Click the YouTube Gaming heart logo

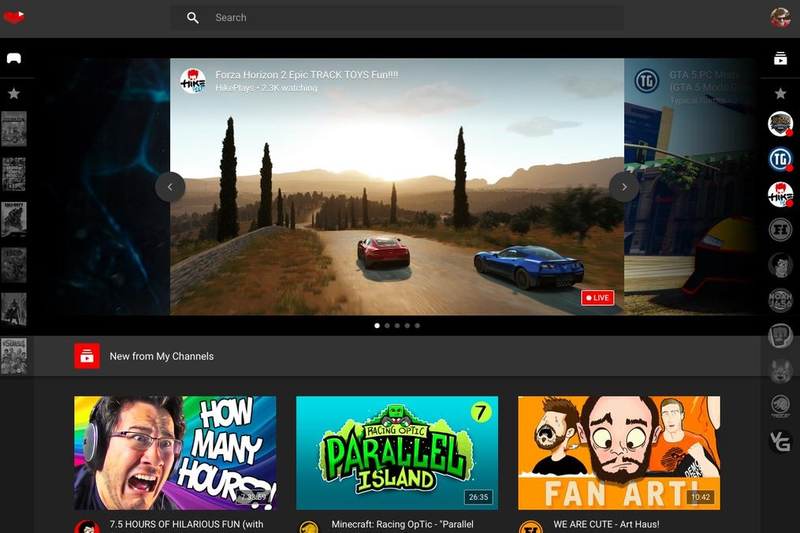pyautogui.click(x=14, y=17)
